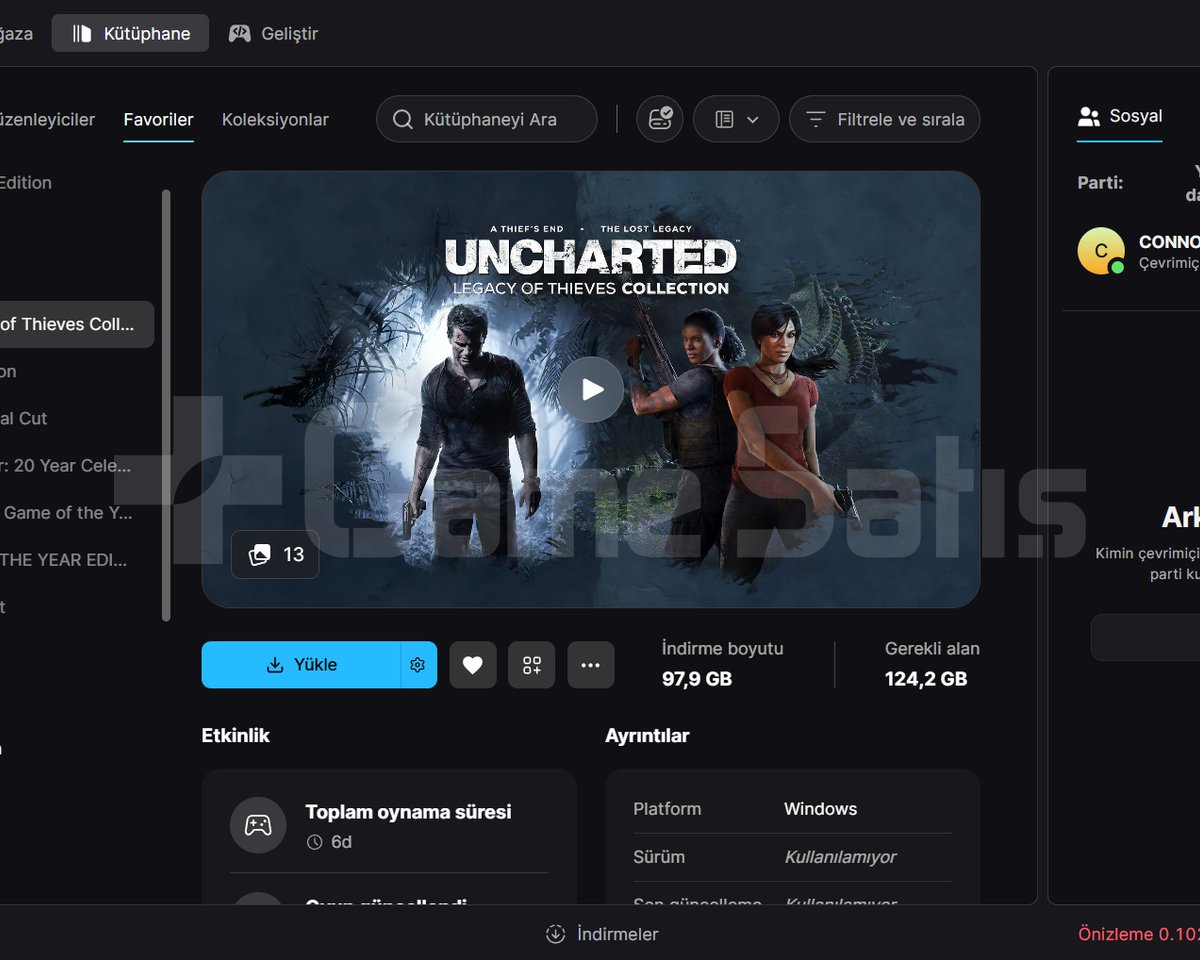Click the Önizleme version label
Screen dimensions: 1200x960
[1139, 934]
